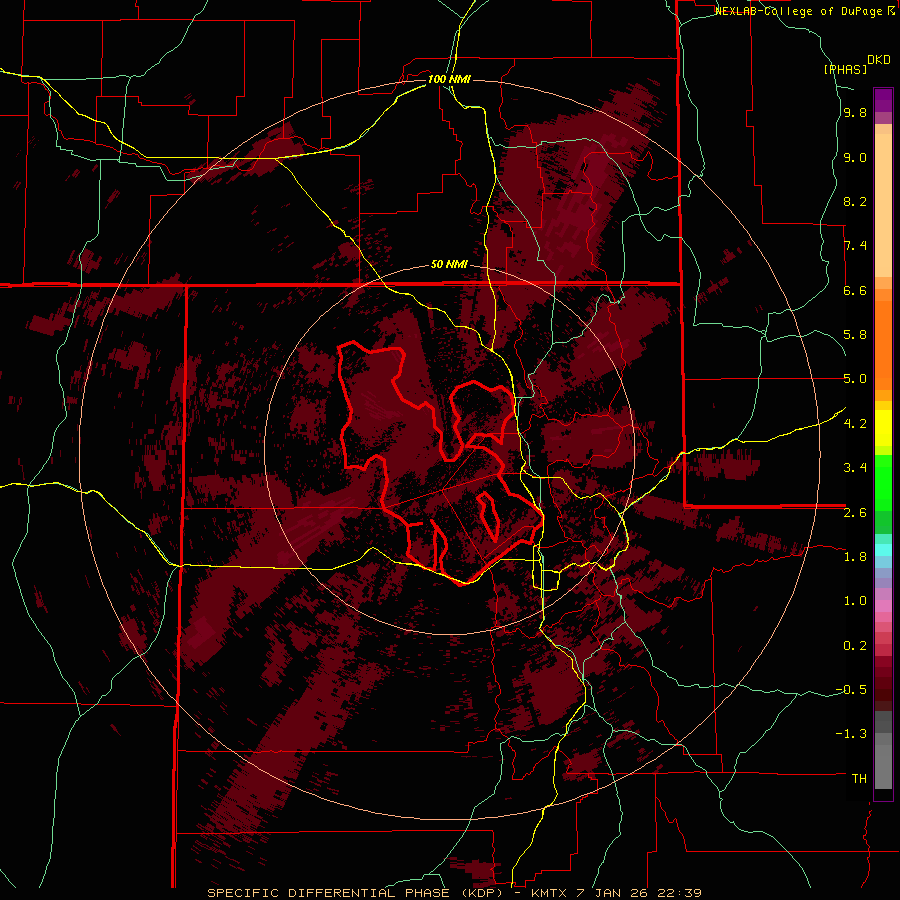Pick the cyan color band in legend
This screenshot has height=900, width=900.
pyautogui.click(x=883, y=550)
